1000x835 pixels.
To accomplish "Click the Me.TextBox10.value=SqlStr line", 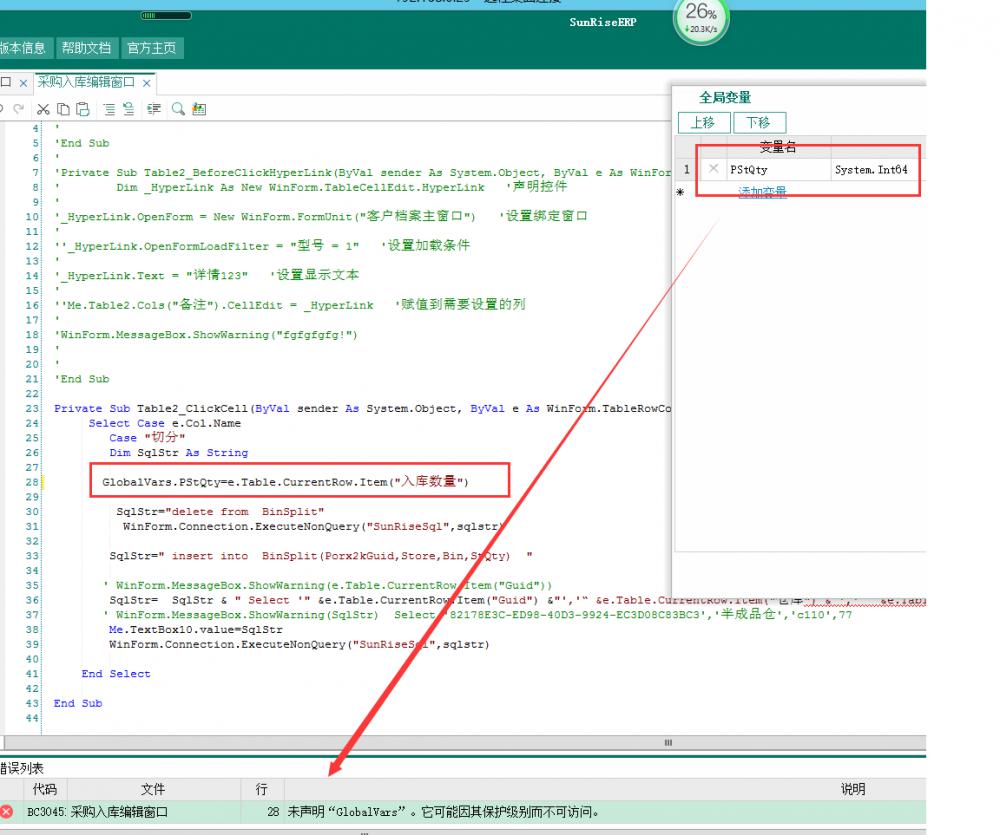I will click(195, 630).
